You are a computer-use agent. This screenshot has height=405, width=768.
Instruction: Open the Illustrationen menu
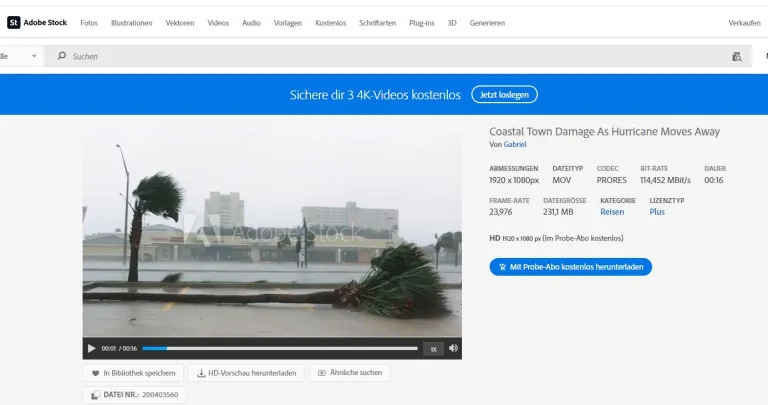click(x=132, y=23)
